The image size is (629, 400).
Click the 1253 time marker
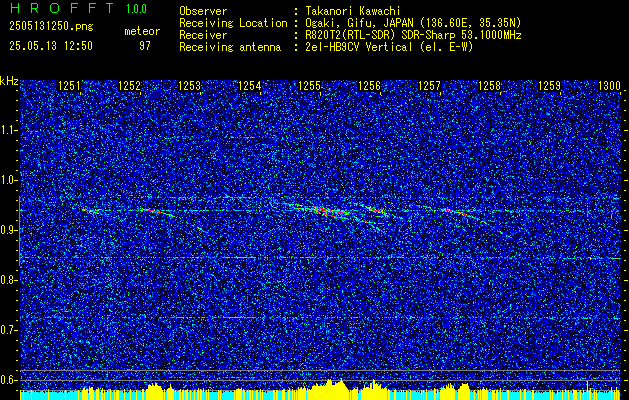(x=189, y=86)
